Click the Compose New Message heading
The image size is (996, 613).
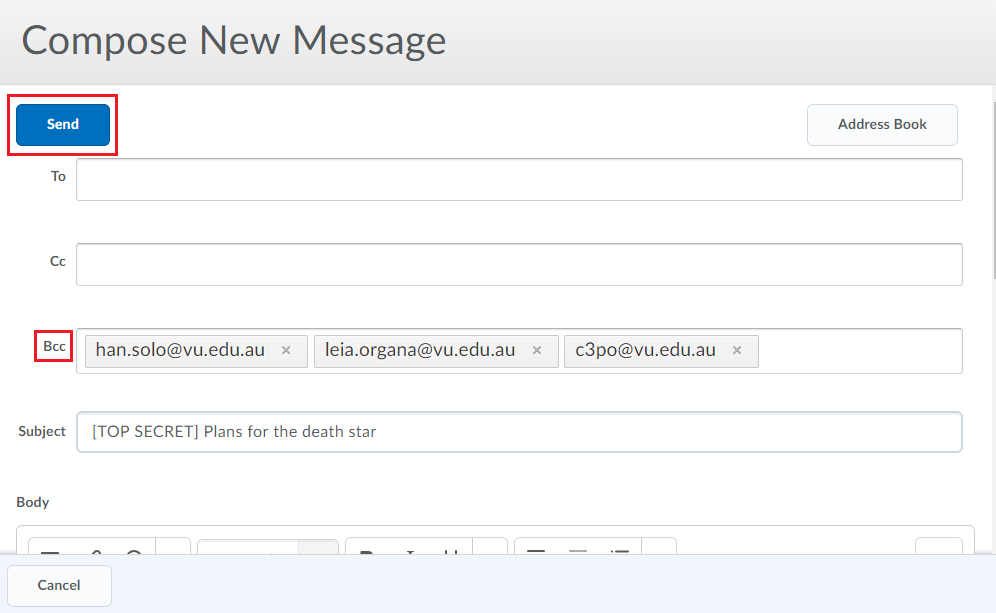click(x=234, y=40)
